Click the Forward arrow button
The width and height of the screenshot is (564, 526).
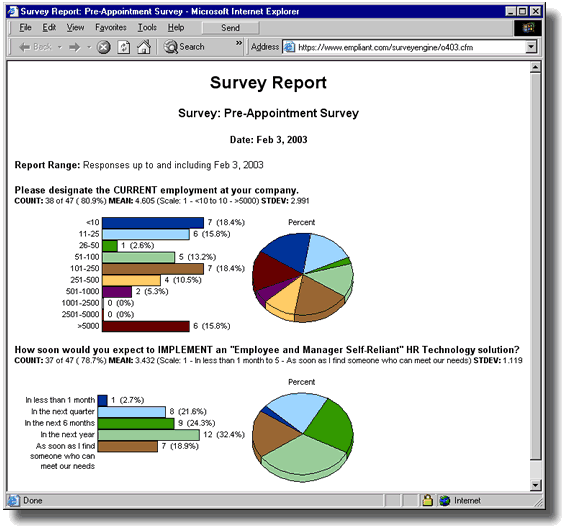coord(75,47)
